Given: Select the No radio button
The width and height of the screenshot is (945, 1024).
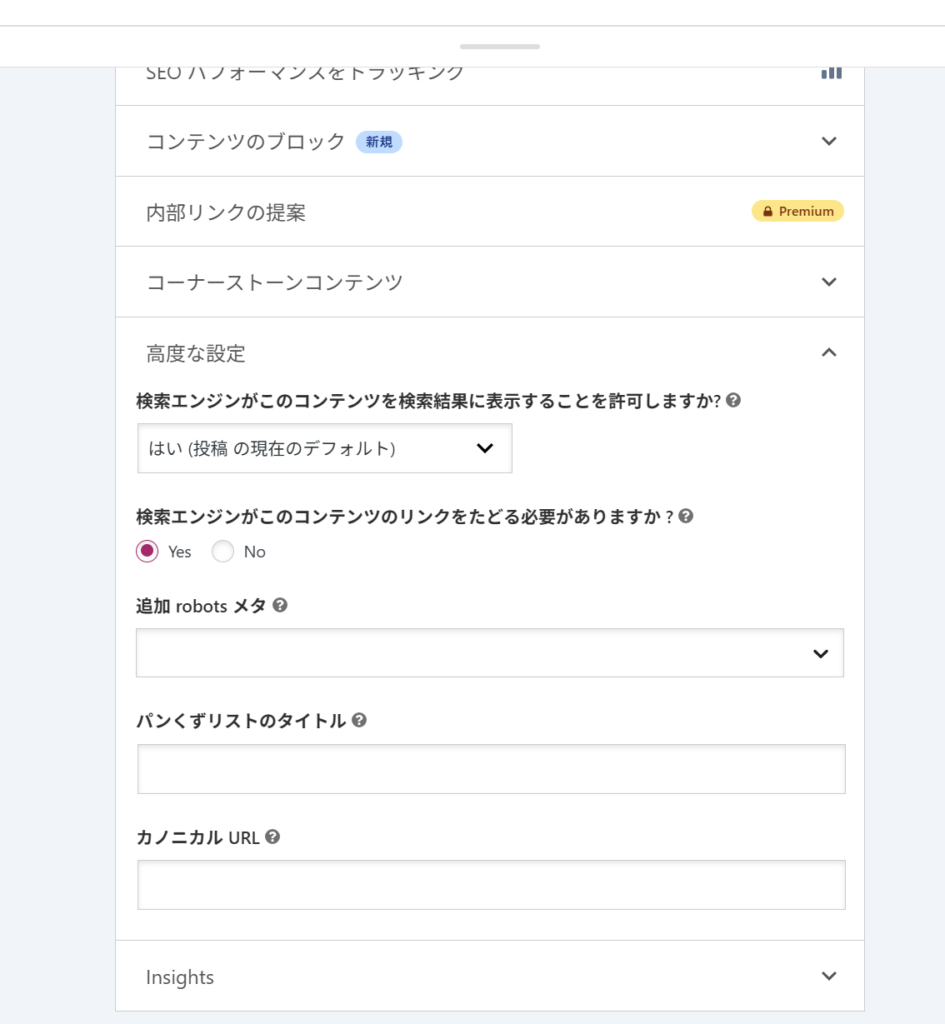Looking at the screenshot, I should click(x=223, y=551).
